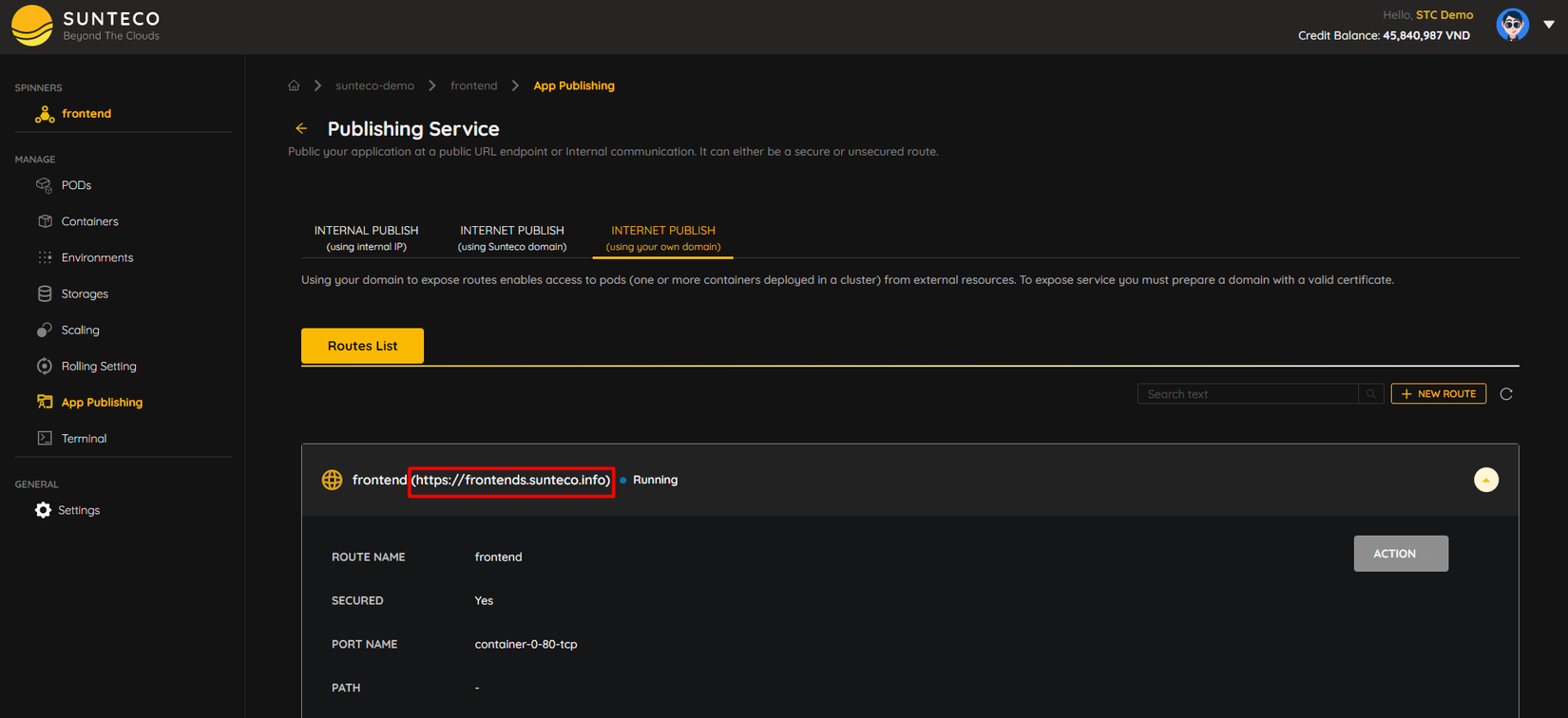Click the home breadcrumb icon

coord(294,85)
